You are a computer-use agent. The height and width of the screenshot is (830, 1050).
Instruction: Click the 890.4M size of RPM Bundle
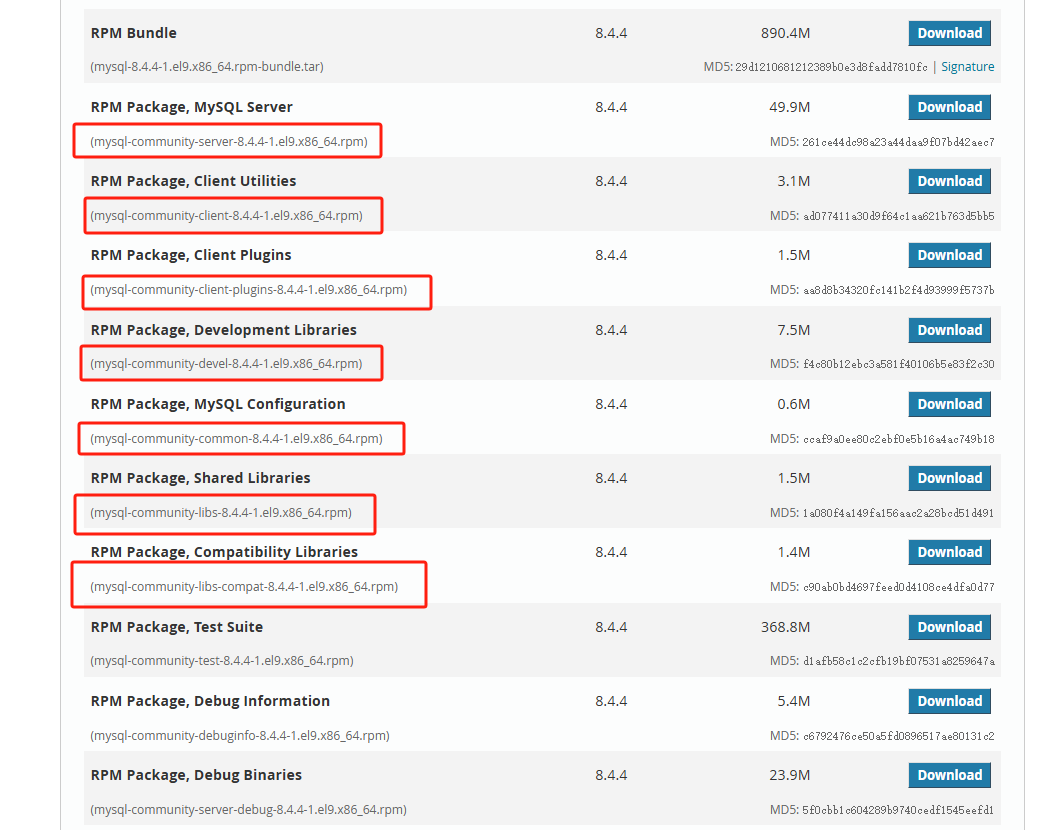pos(785,33)
